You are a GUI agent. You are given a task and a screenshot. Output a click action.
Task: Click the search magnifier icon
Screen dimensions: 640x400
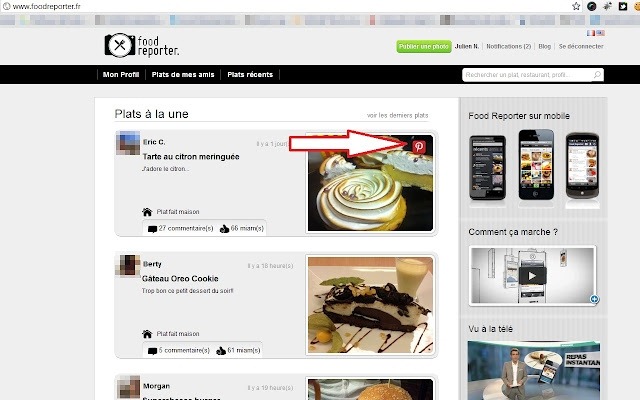point(597,75)
